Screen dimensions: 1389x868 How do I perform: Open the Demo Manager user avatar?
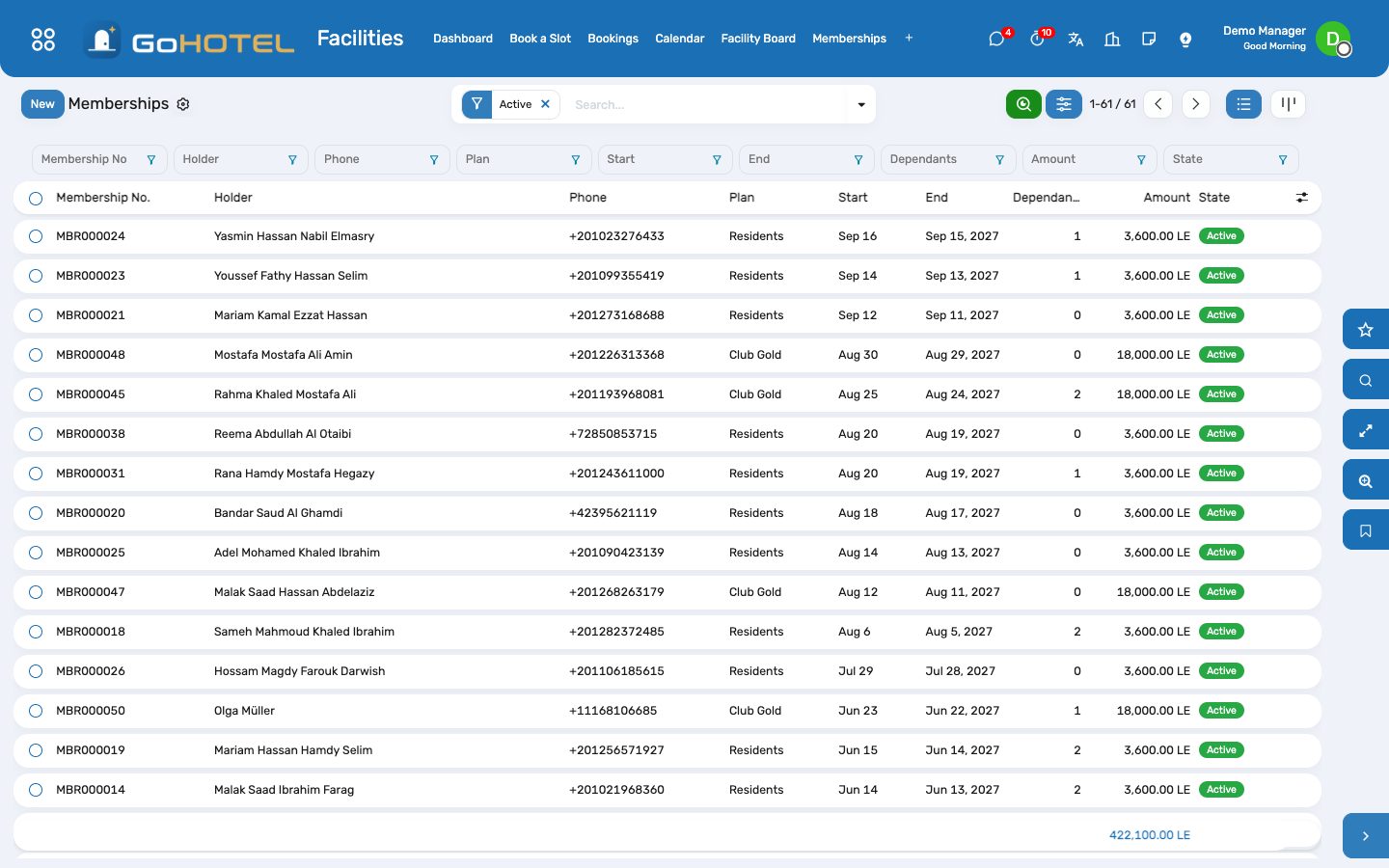click(x=1333, y=39)
